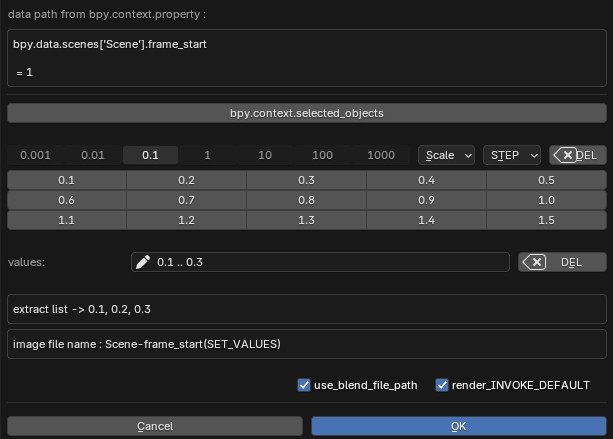Viewport: 613px width, 439px height.
Task: Click the 1.2 value button
Action: (x=186, y=220)
